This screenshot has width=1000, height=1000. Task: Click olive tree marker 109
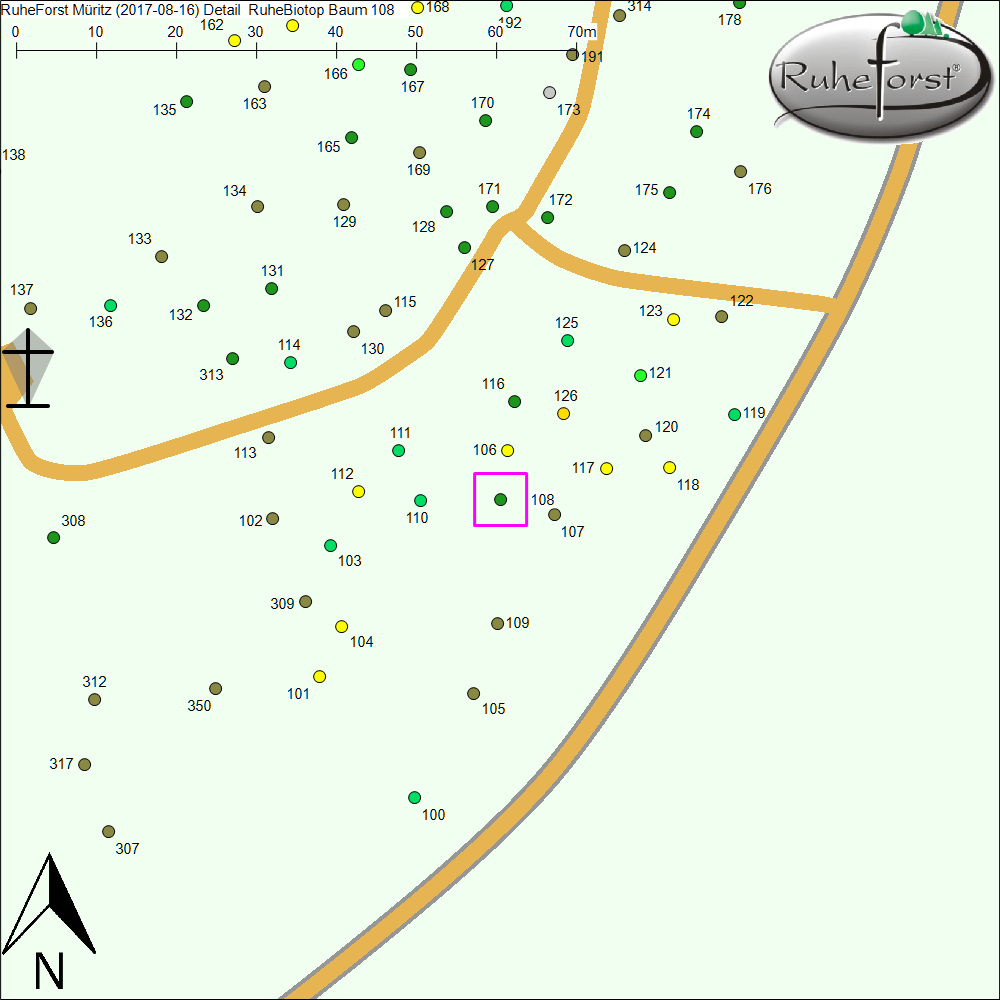click(497, 623)
